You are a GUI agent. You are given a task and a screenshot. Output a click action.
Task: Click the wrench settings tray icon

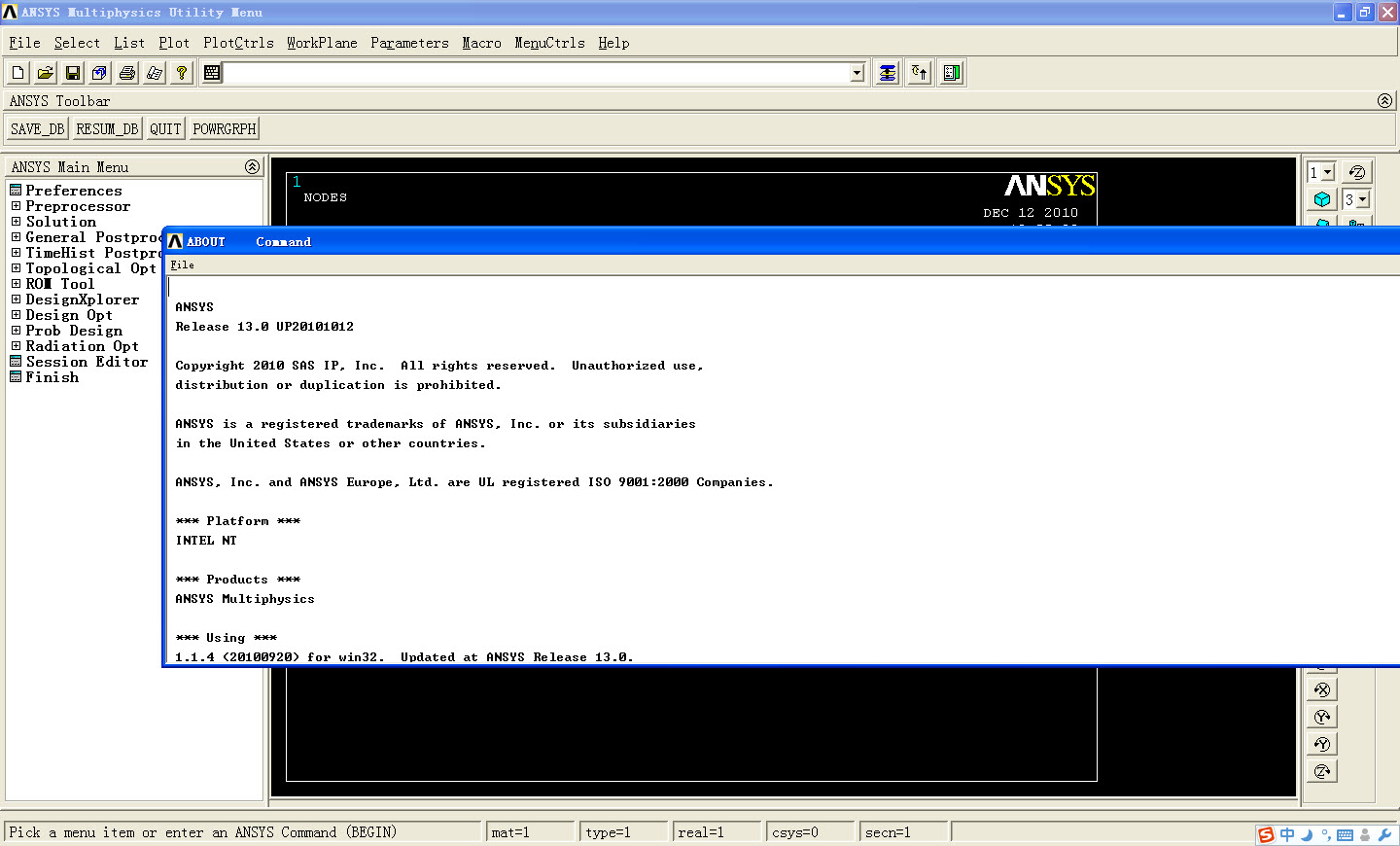pyautogui.click(x=1385, y=834)
